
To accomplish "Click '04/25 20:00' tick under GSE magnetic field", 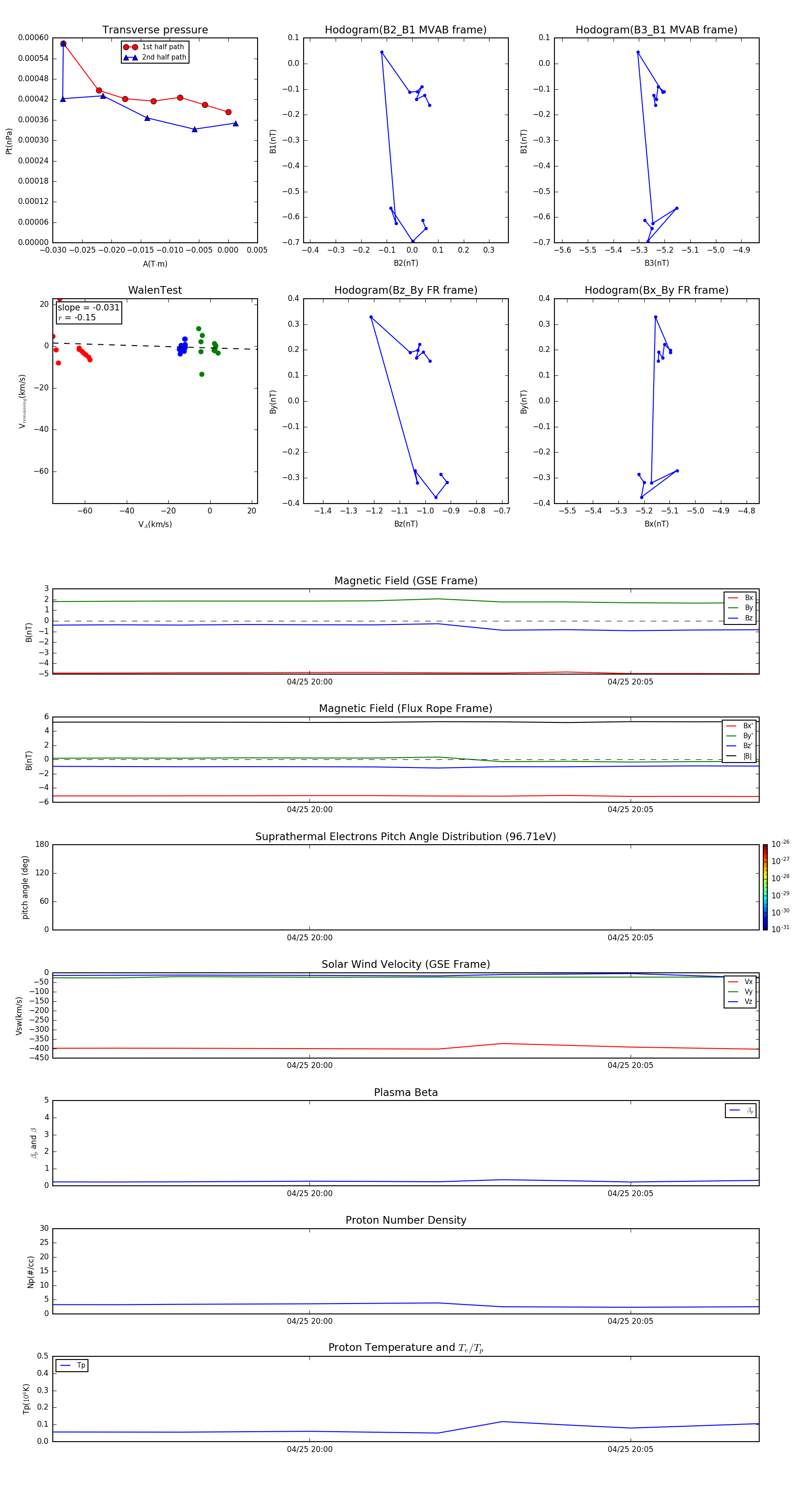I will (x=310, y=682).
